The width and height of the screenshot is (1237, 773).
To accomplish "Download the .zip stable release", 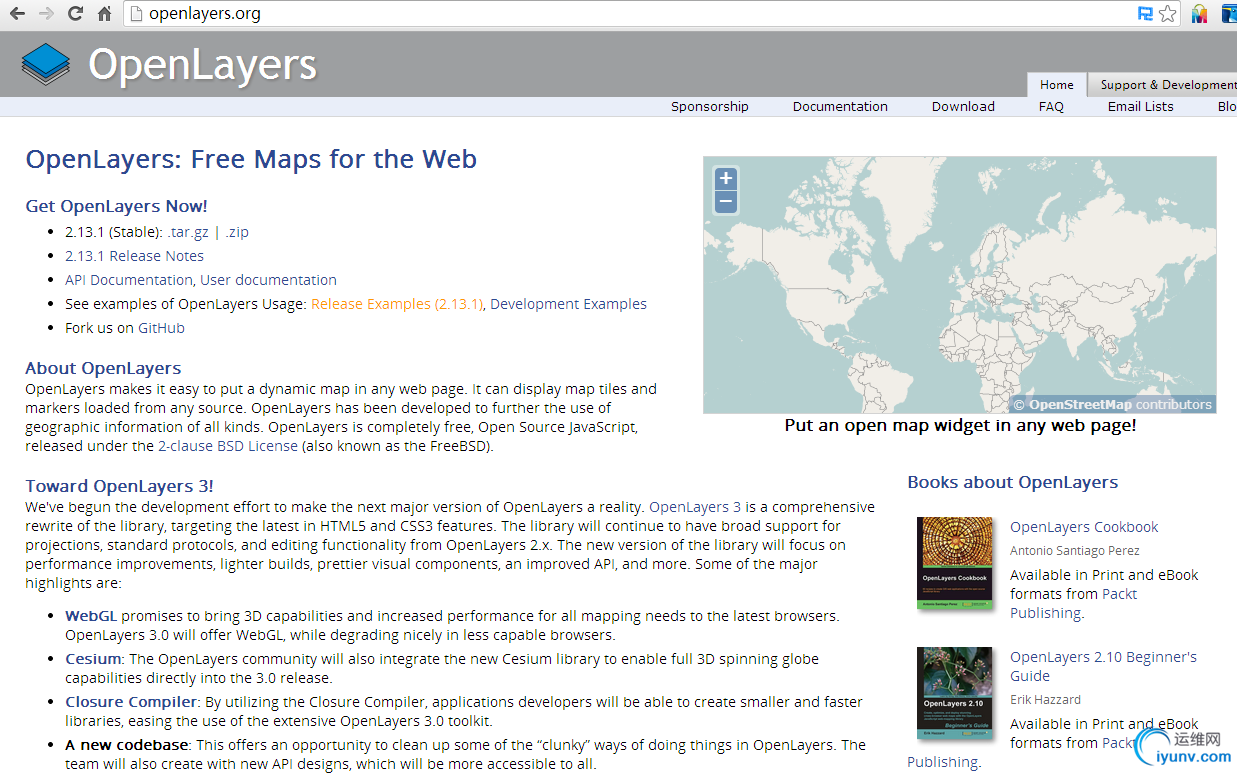I will [237, 232].
